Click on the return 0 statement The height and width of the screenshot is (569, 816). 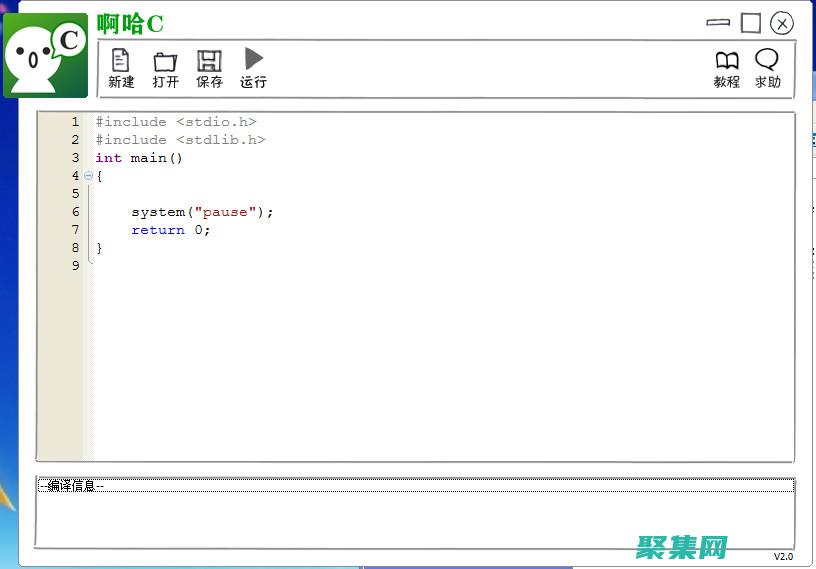tap(170, 230)
